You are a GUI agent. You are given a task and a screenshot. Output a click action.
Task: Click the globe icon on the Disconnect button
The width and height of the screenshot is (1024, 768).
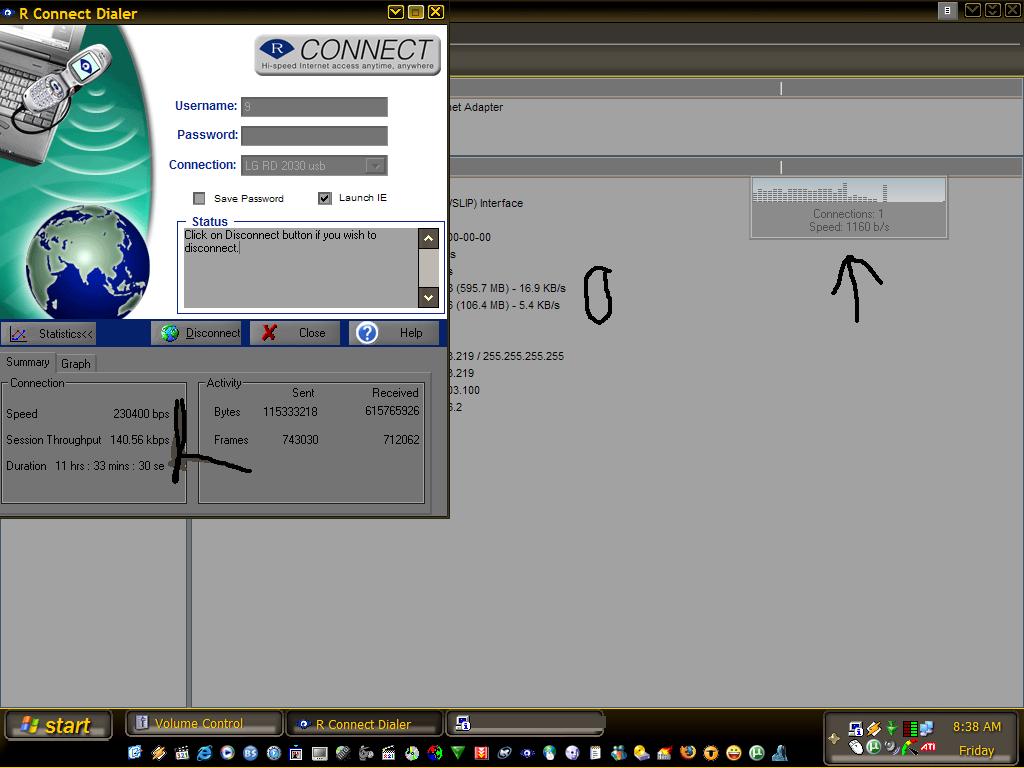click(170, 333)
